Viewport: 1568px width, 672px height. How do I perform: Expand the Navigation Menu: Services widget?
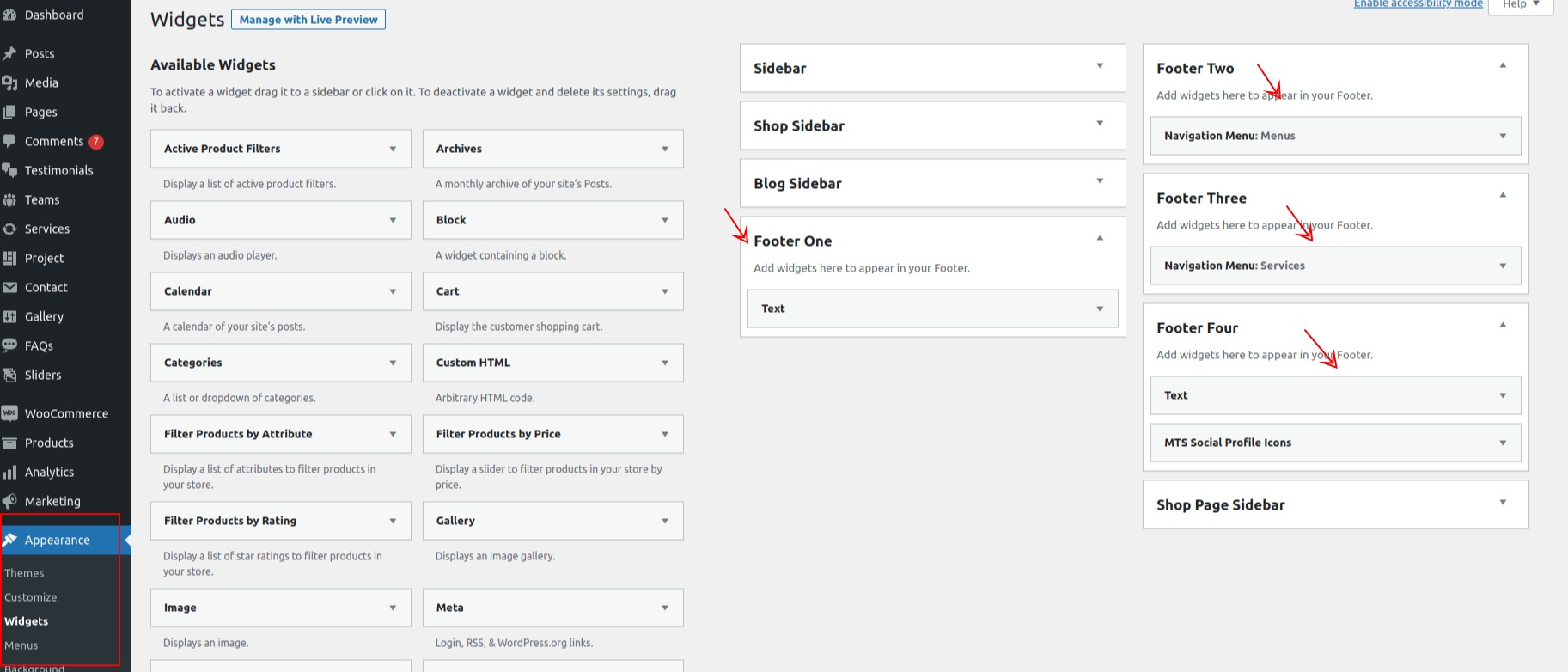(1502, 266)
